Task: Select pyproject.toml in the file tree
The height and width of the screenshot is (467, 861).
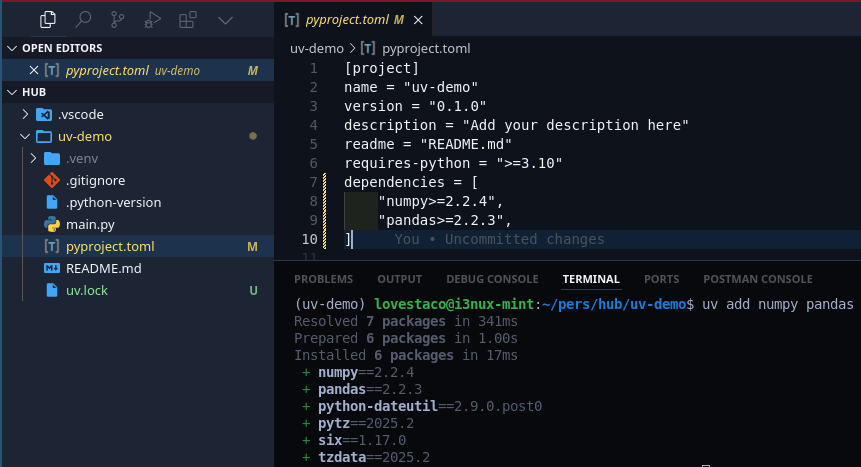Action: click(x=137, y=246)
